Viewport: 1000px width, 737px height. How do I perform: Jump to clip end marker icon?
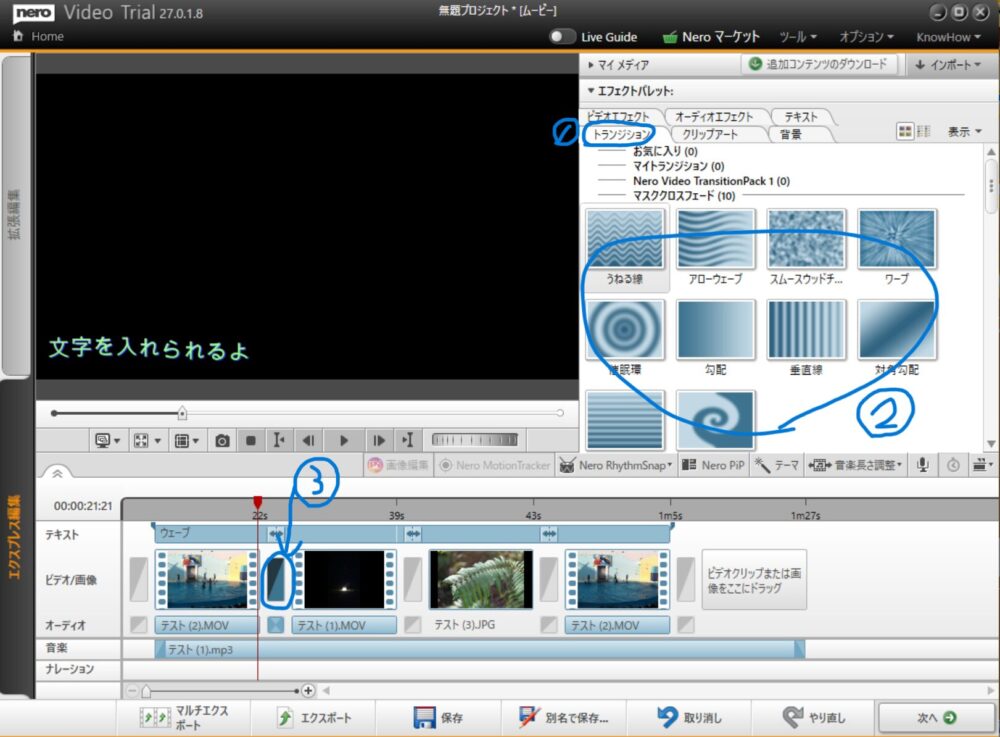point(408,441)
